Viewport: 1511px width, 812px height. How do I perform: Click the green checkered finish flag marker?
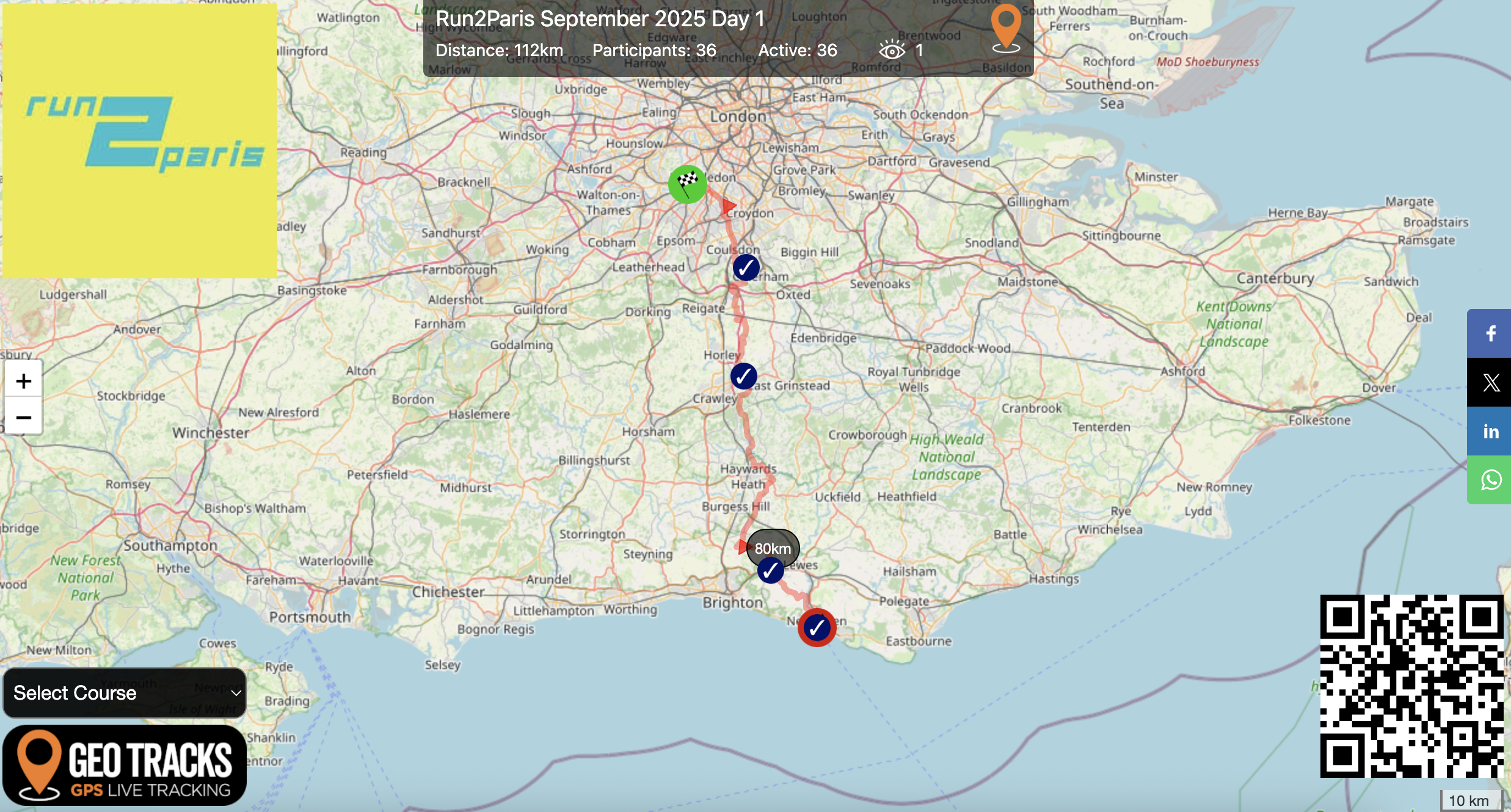click(x=688, y=184)
